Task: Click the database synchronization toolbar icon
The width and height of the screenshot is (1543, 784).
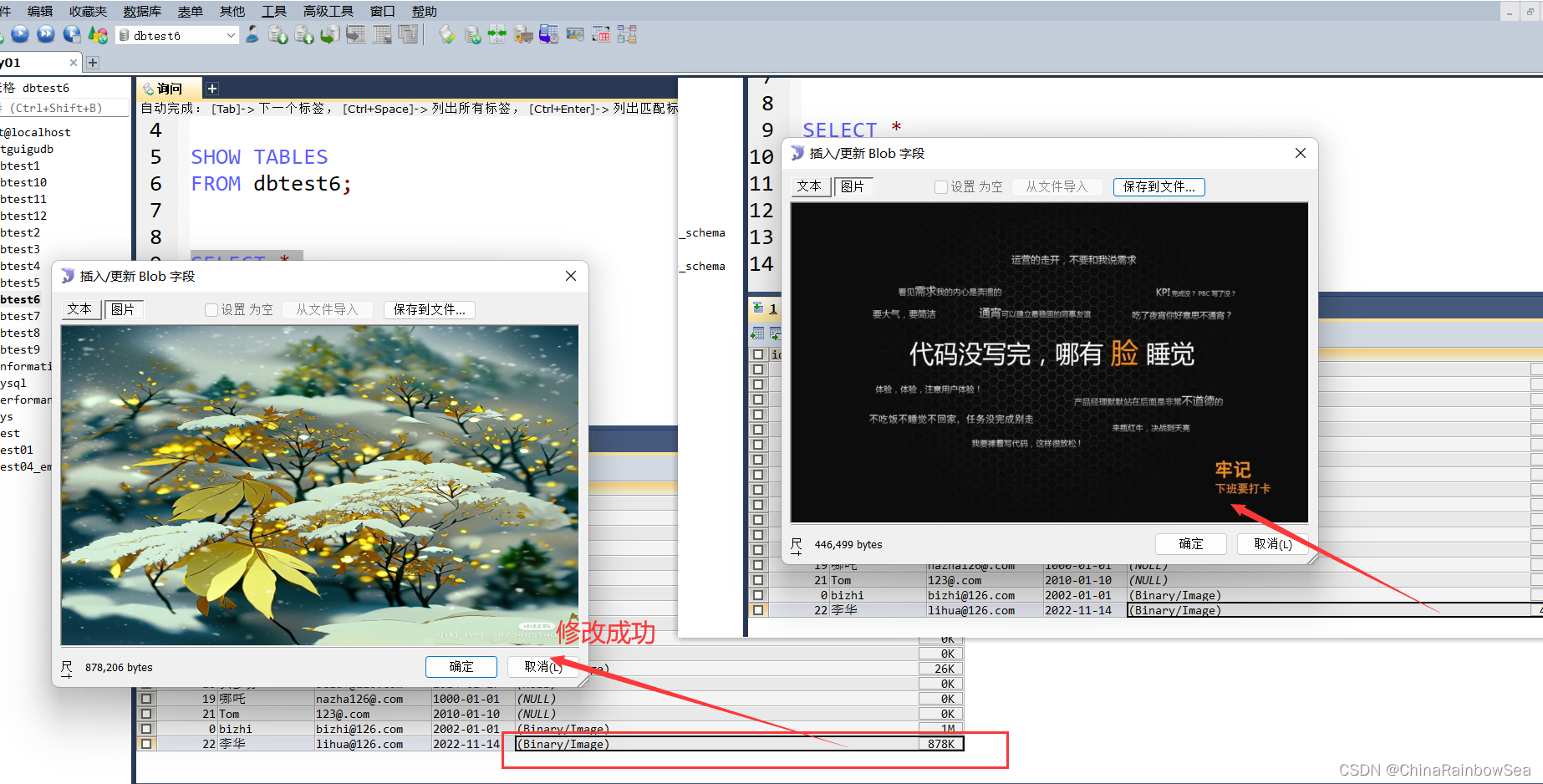Action: tap(472, 34)
